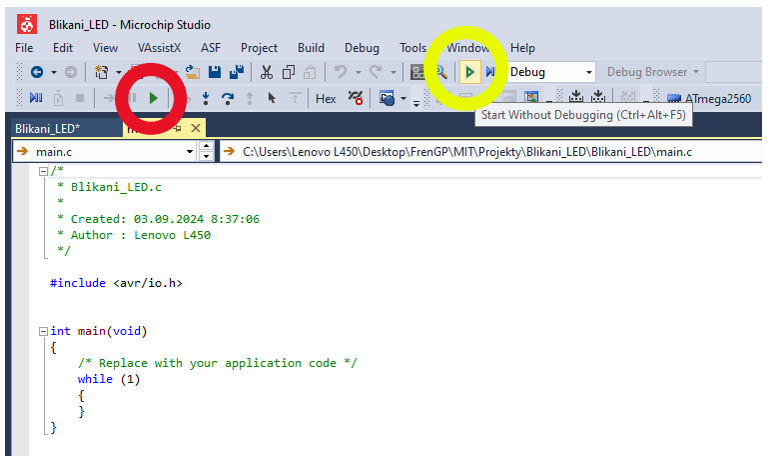Open the View menu
This screenshot has width=778, height=459.
pyautogui.click(x=105, y=48)
